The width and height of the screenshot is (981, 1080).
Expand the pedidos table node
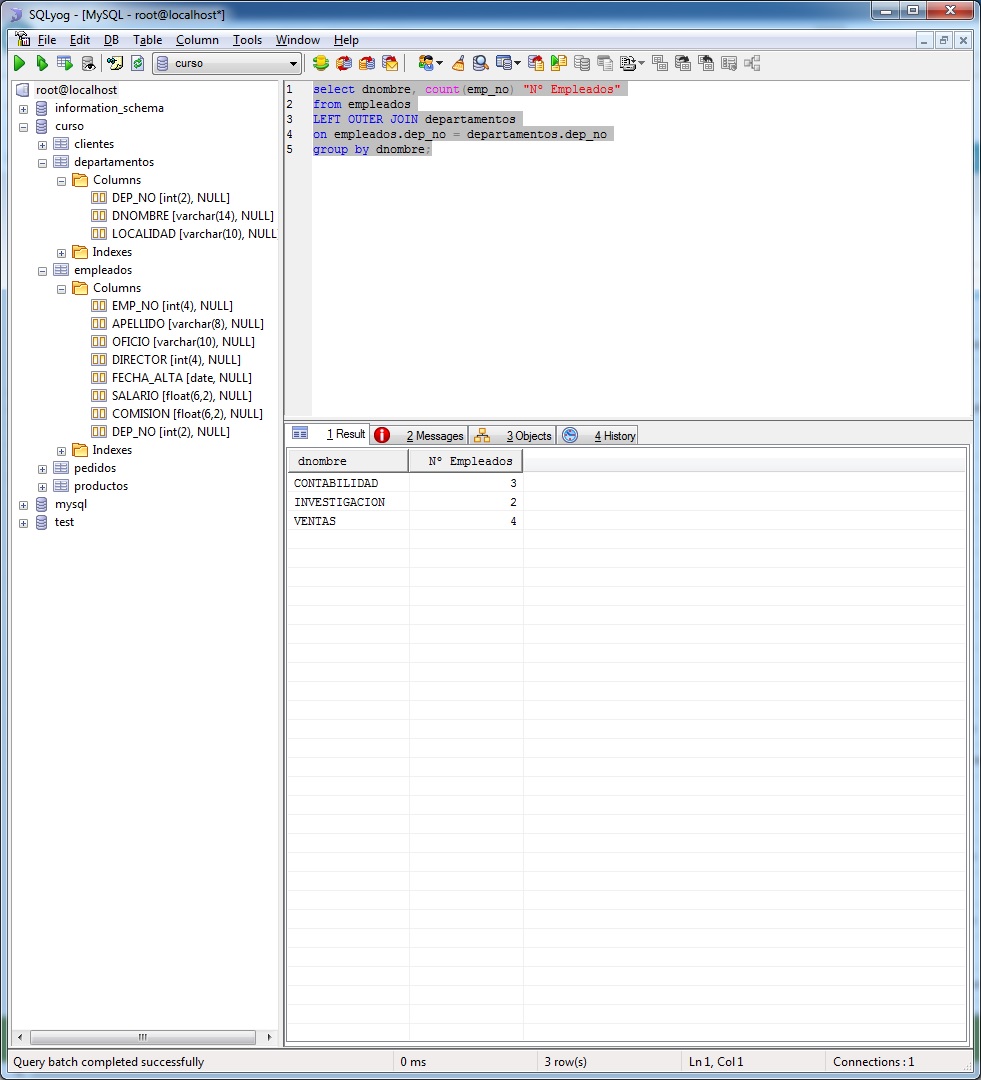pos(42,469)
